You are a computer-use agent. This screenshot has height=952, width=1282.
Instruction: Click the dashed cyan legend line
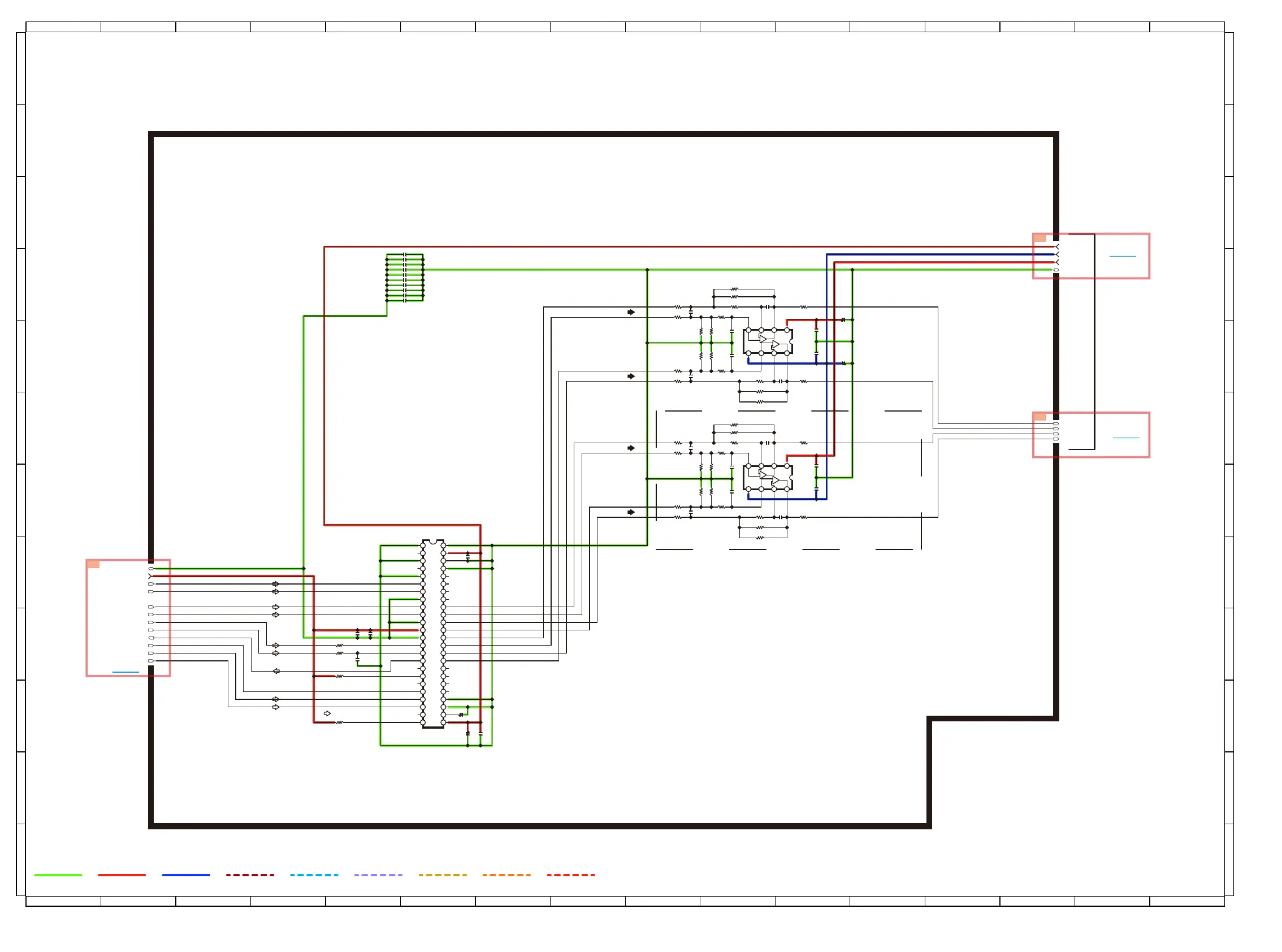point(314,875)
